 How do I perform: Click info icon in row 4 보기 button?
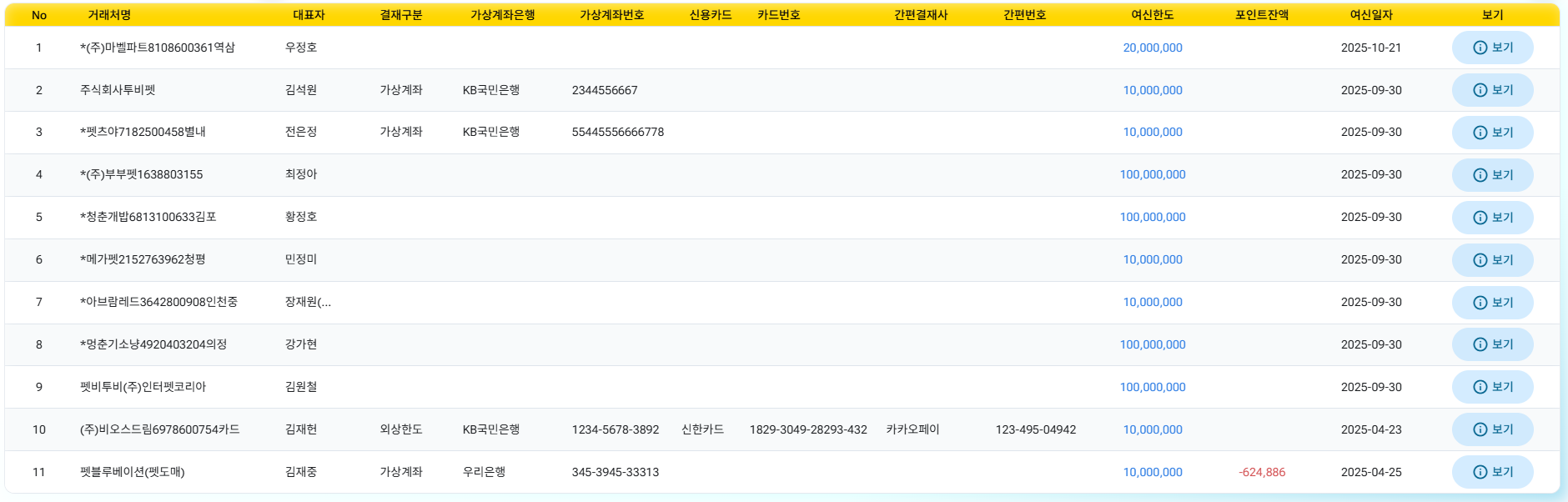1480,175
